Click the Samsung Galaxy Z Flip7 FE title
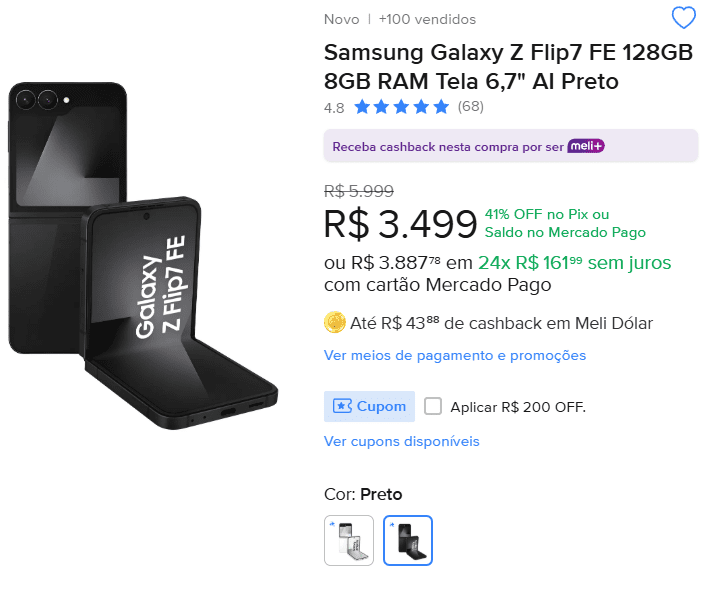 click(x=508, y=66)
